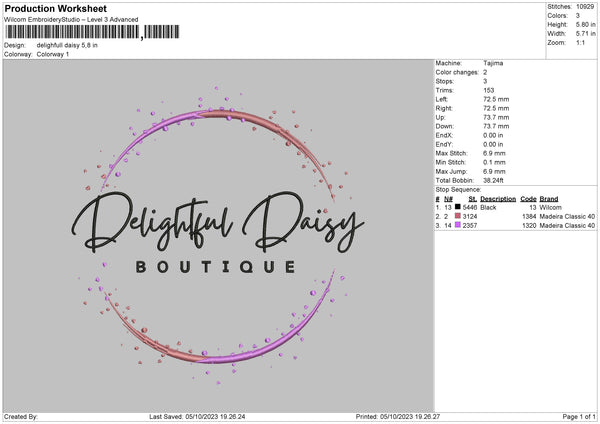Click the Width value 5.71 in
This screenshot has height=424, width=600.
coord(585,34)
